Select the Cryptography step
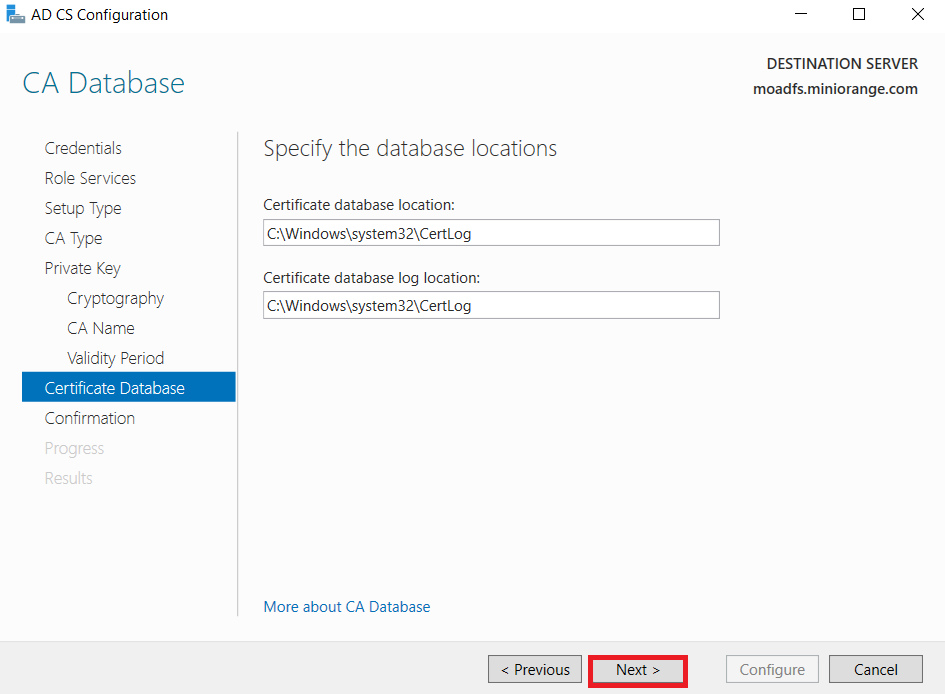 pyautogui.click(x=115, y=297)
